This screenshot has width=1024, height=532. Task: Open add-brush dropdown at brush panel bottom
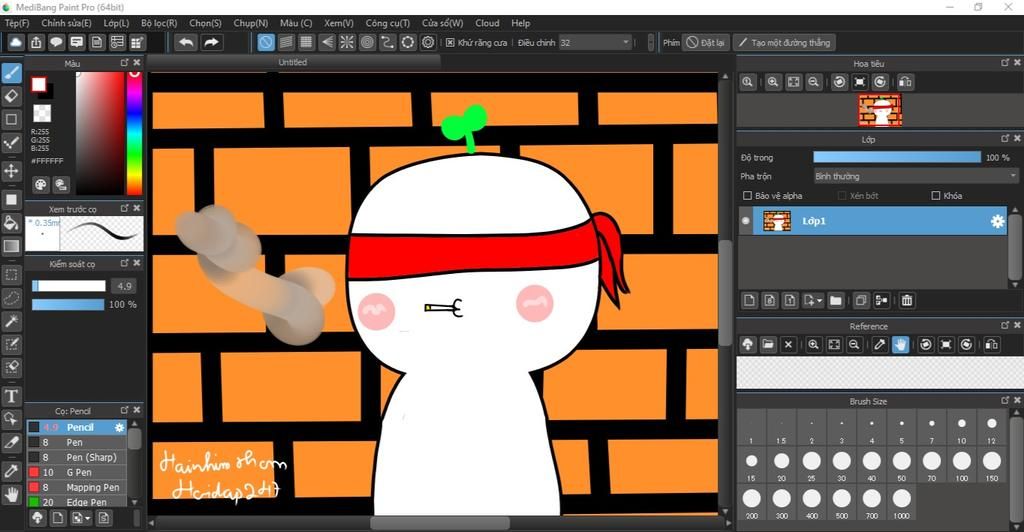coord(87,518)
